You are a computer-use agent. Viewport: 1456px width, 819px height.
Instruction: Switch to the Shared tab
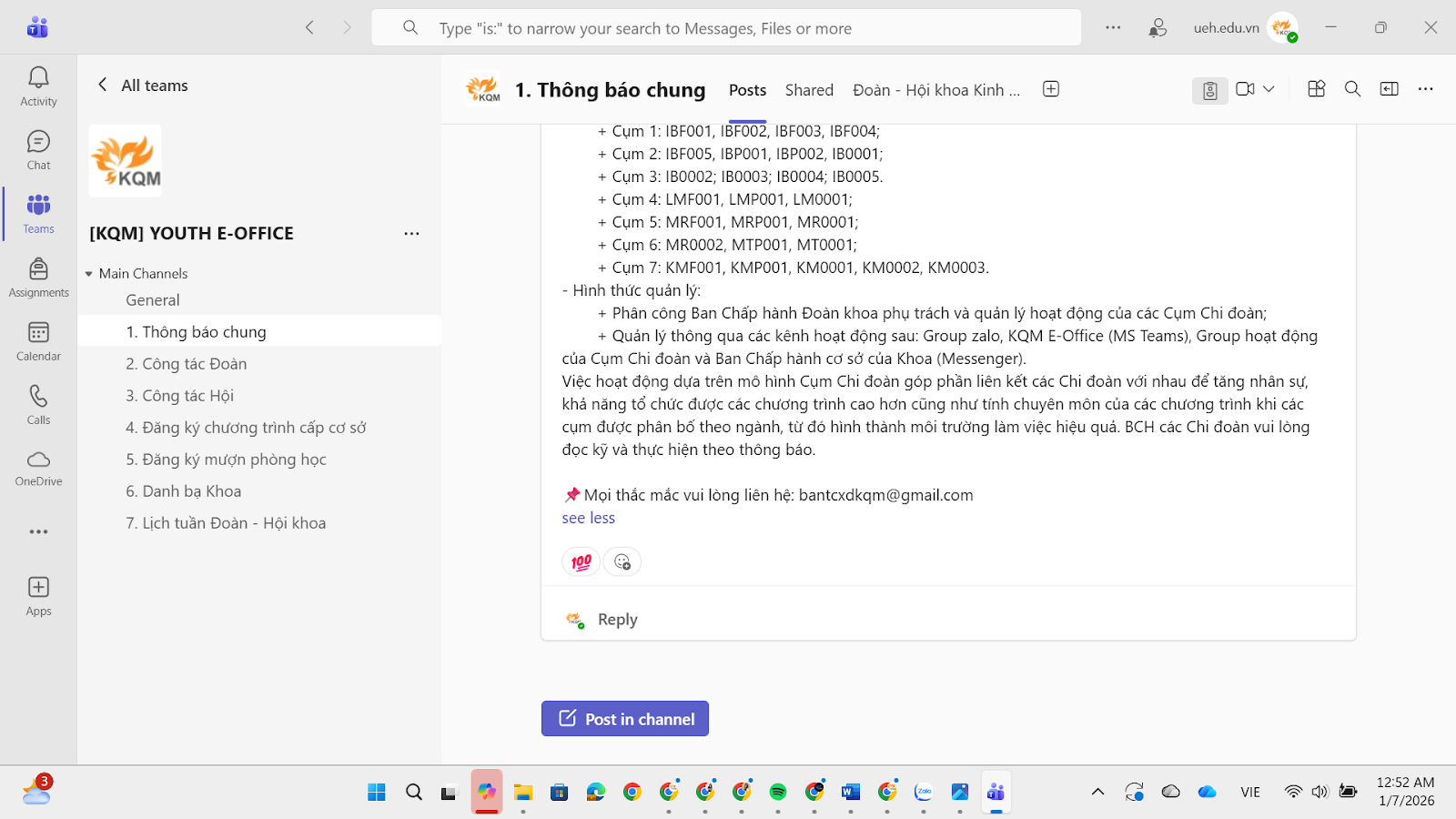(x=809, y=90)
